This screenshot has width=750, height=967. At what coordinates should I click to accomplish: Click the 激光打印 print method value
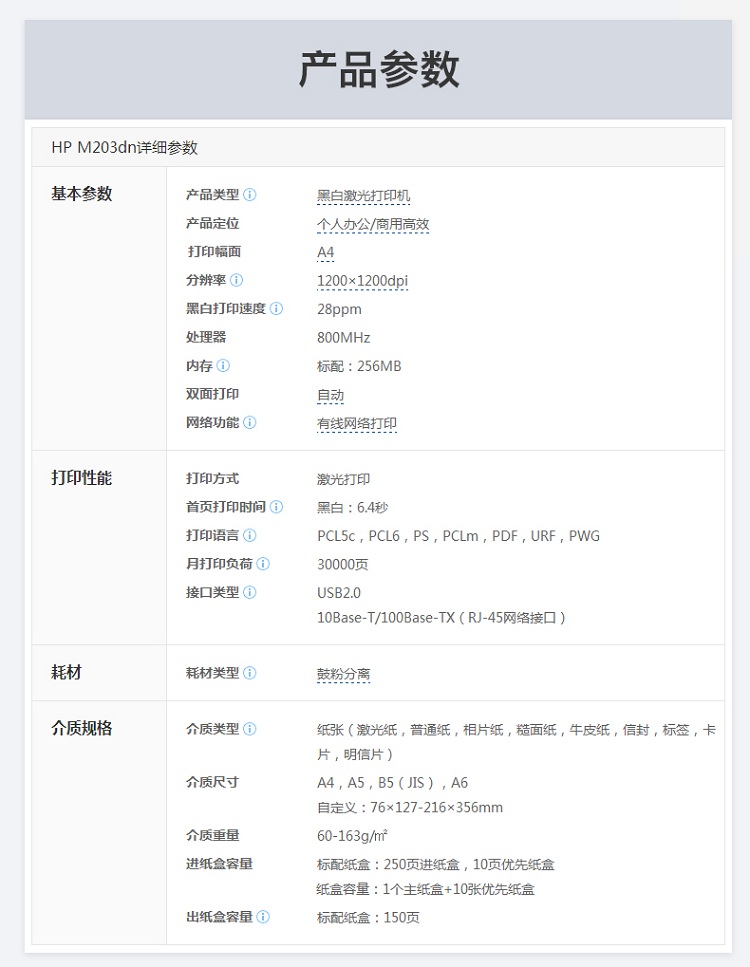pyautogui.click(x=343, y=479)
